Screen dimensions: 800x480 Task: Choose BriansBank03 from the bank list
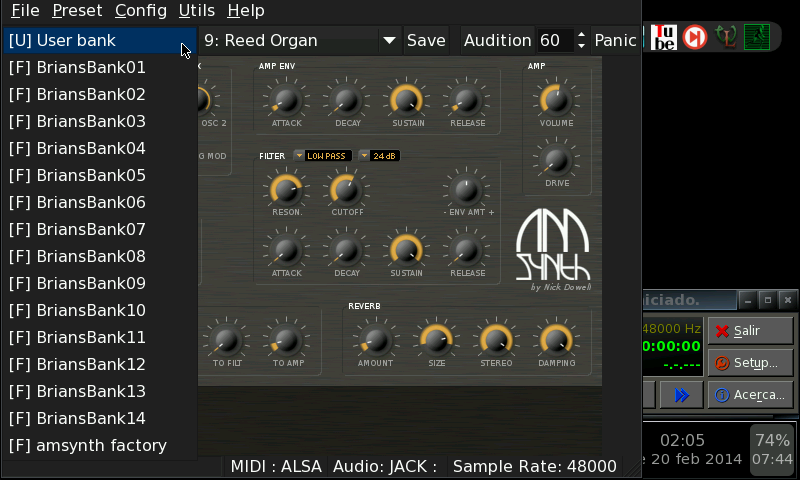tap(100, 121)
